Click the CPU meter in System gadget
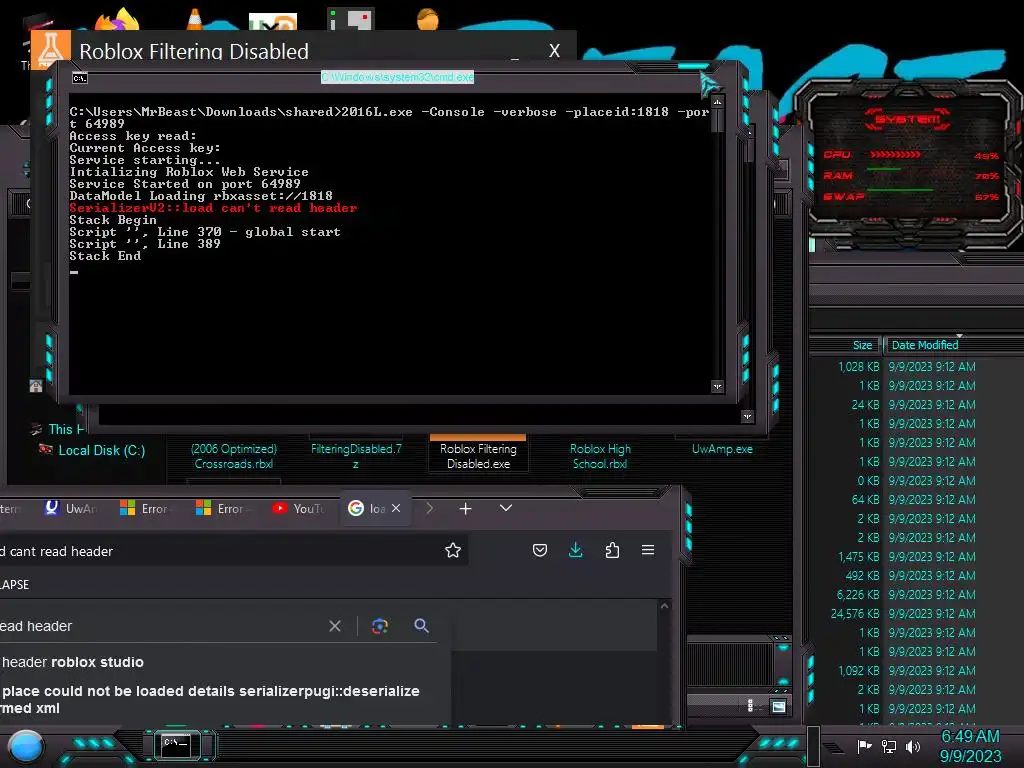 tap(910, 155)
